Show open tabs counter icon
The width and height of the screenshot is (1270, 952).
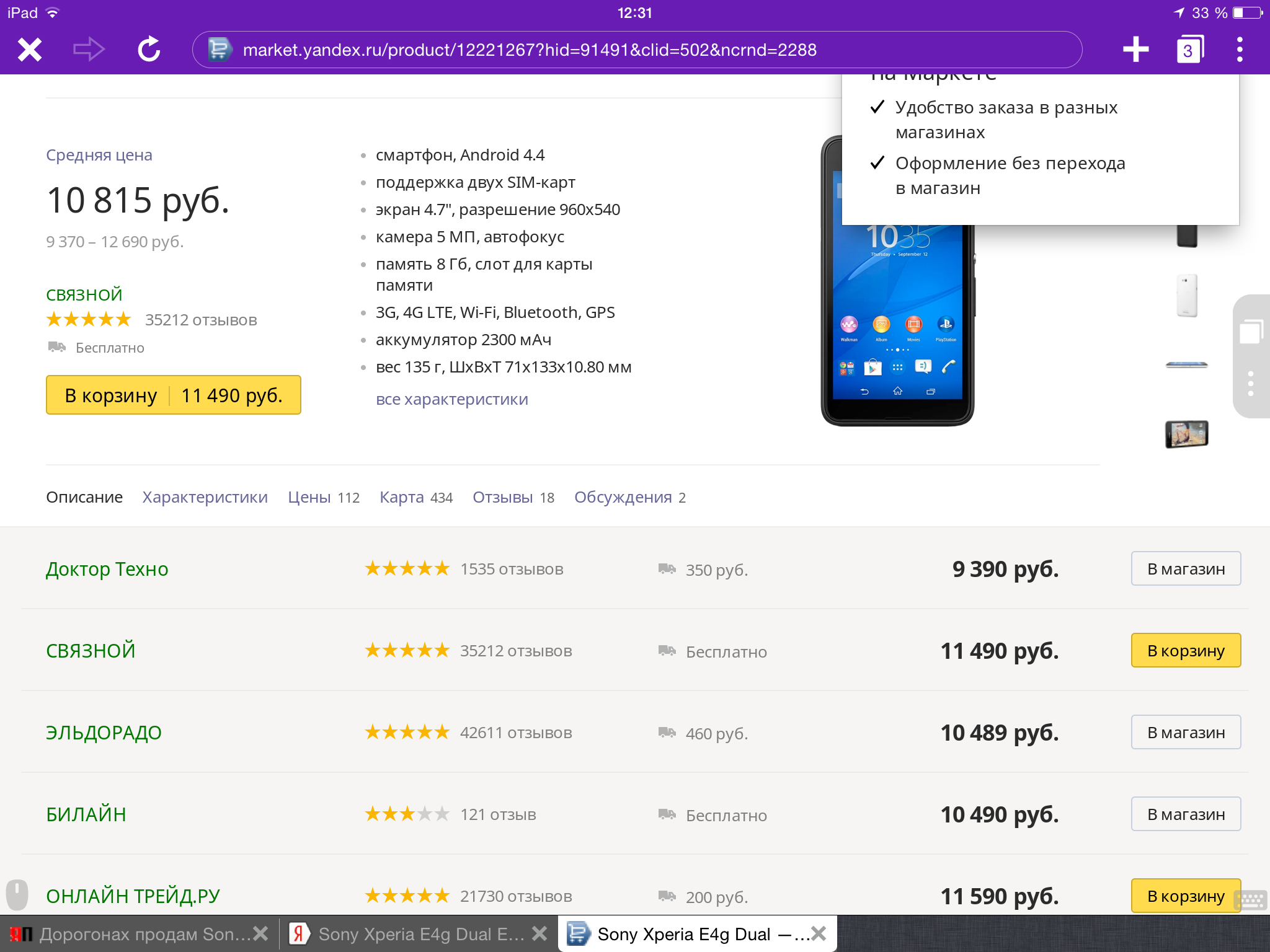click(1189, 50)
